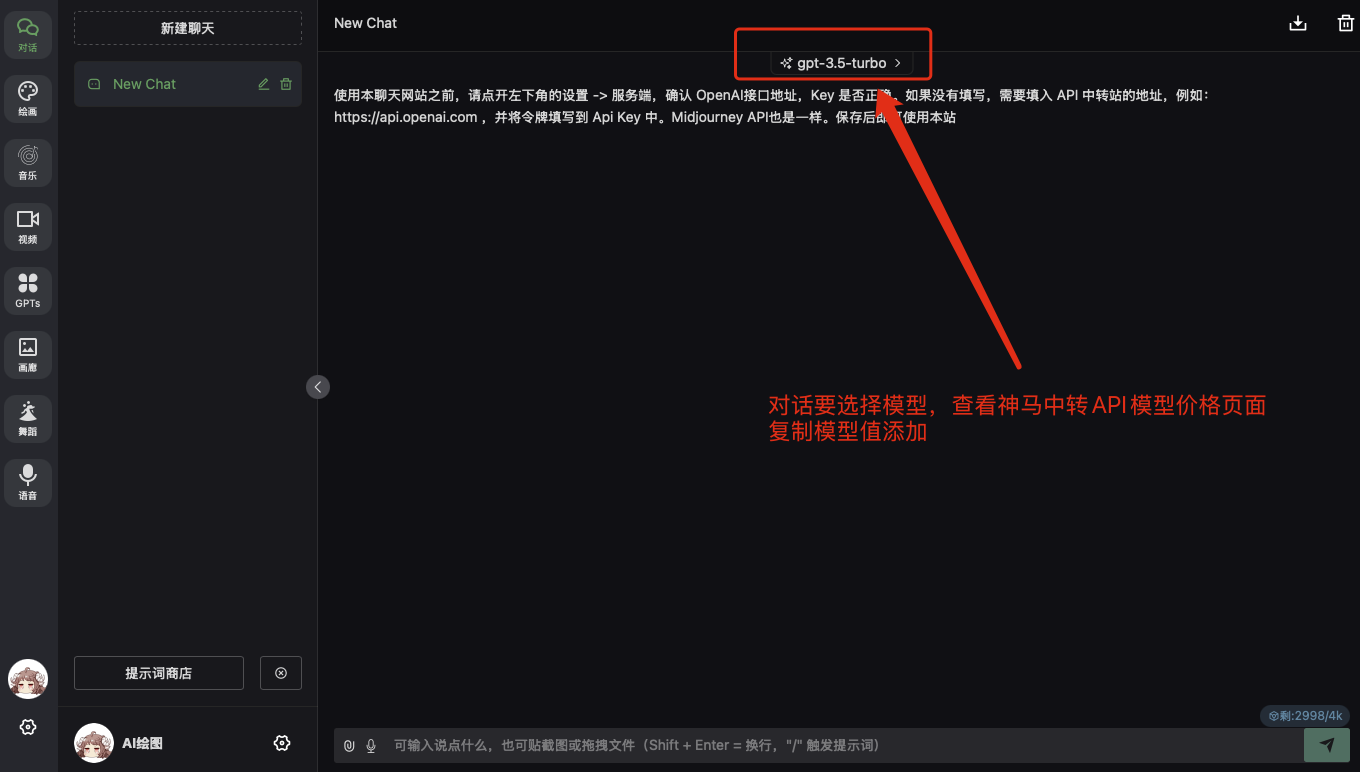The height and width of the screenshot is (772, 1360).
Task: Click the 剩:2998/4k token counter
Action: [x=1305, y=716]
